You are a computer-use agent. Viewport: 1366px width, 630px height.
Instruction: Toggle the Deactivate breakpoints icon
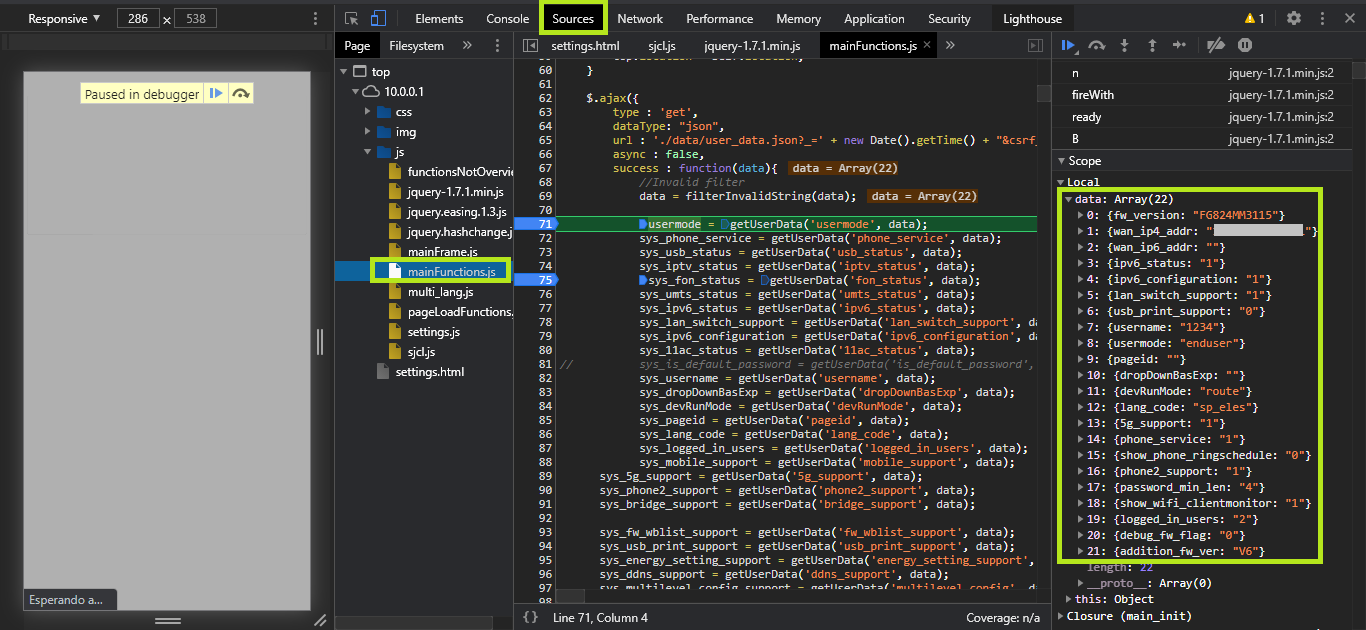1216,45
